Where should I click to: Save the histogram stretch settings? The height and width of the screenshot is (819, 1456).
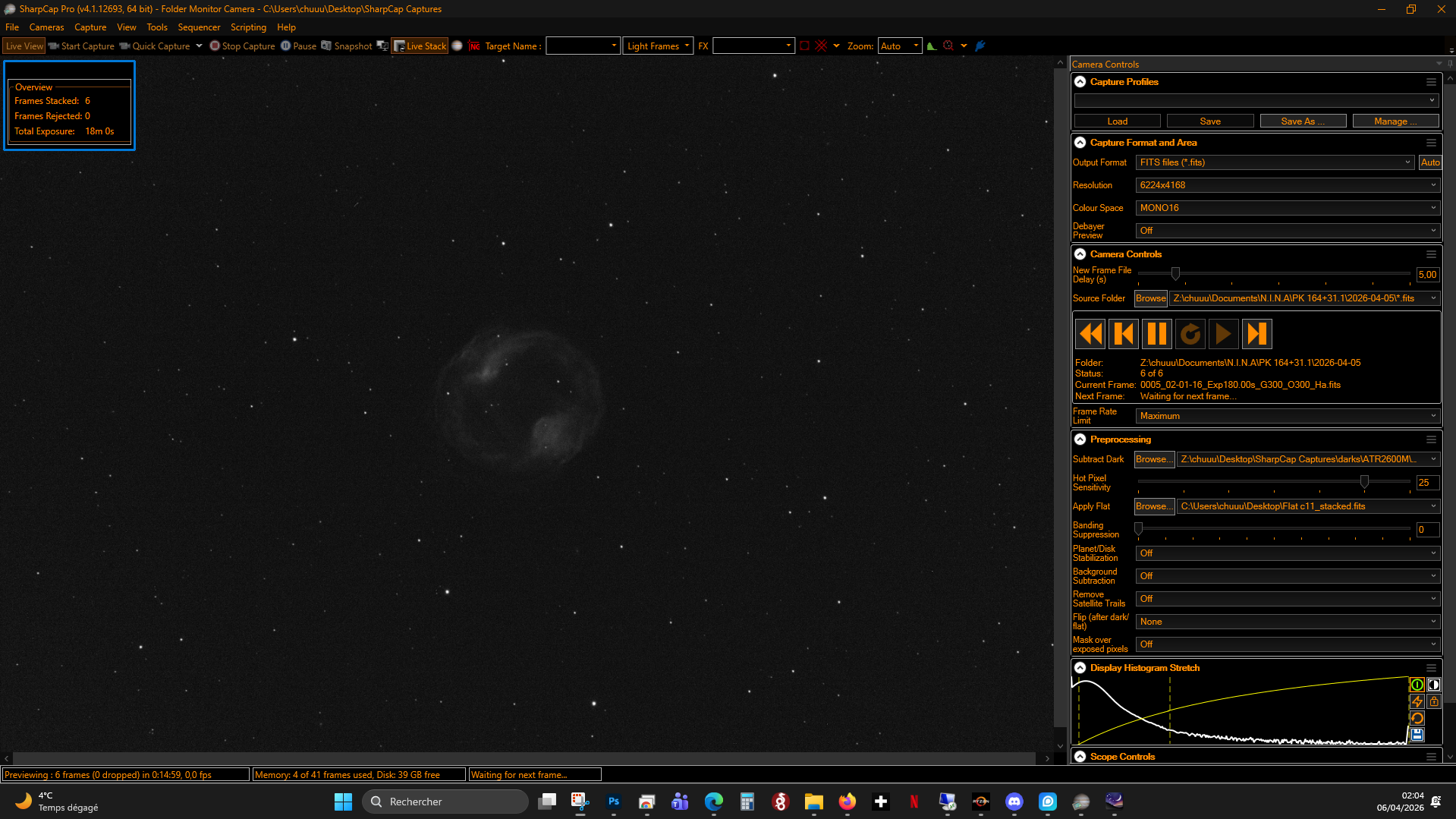click(x=1417, y=735)
